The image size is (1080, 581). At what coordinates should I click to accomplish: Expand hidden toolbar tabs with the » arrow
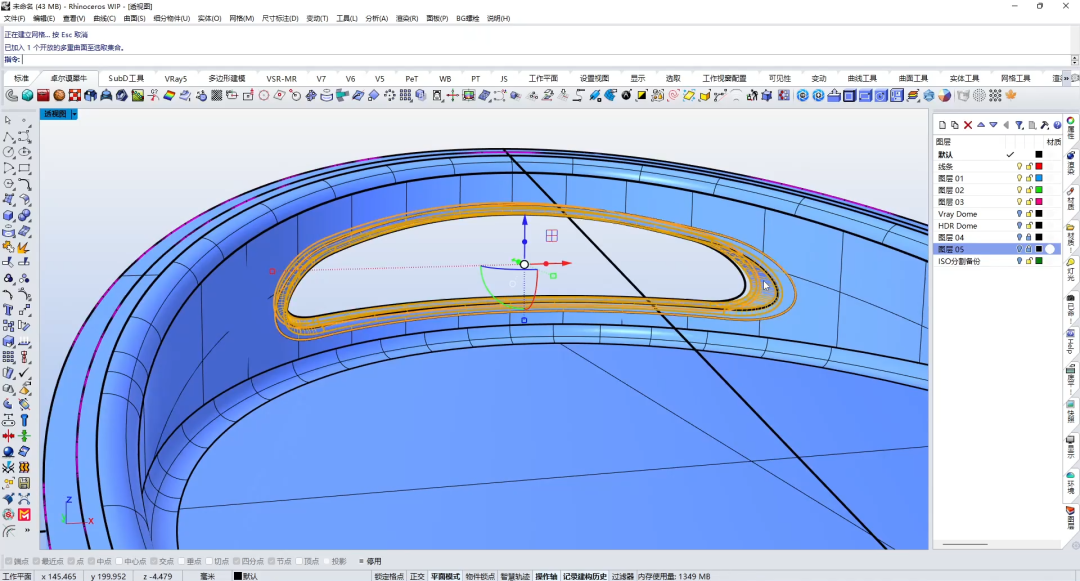(x=1067, y=78)
